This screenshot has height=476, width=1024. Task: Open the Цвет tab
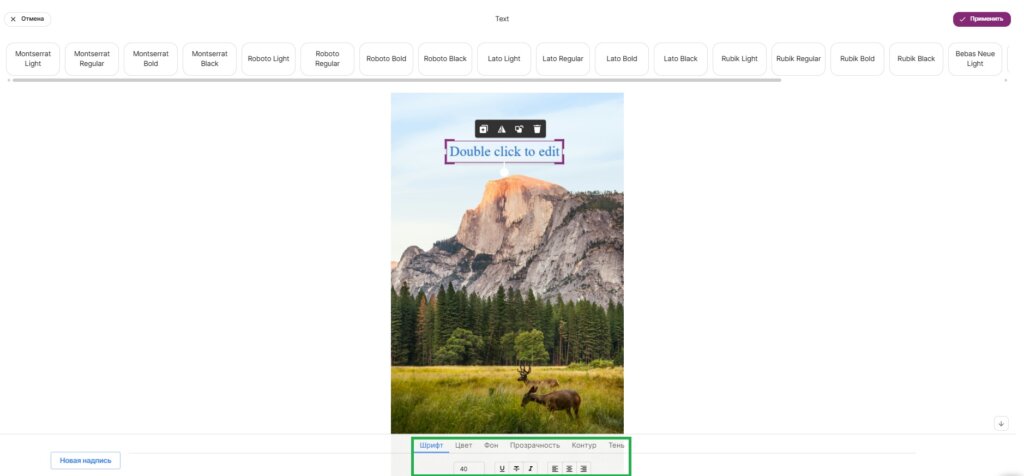tap(463, 445)
